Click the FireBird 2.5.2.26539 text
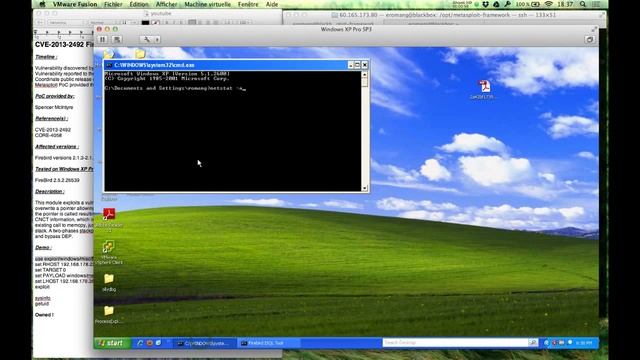The height and width of the screenshot is (360, 640). click(57, 180)
